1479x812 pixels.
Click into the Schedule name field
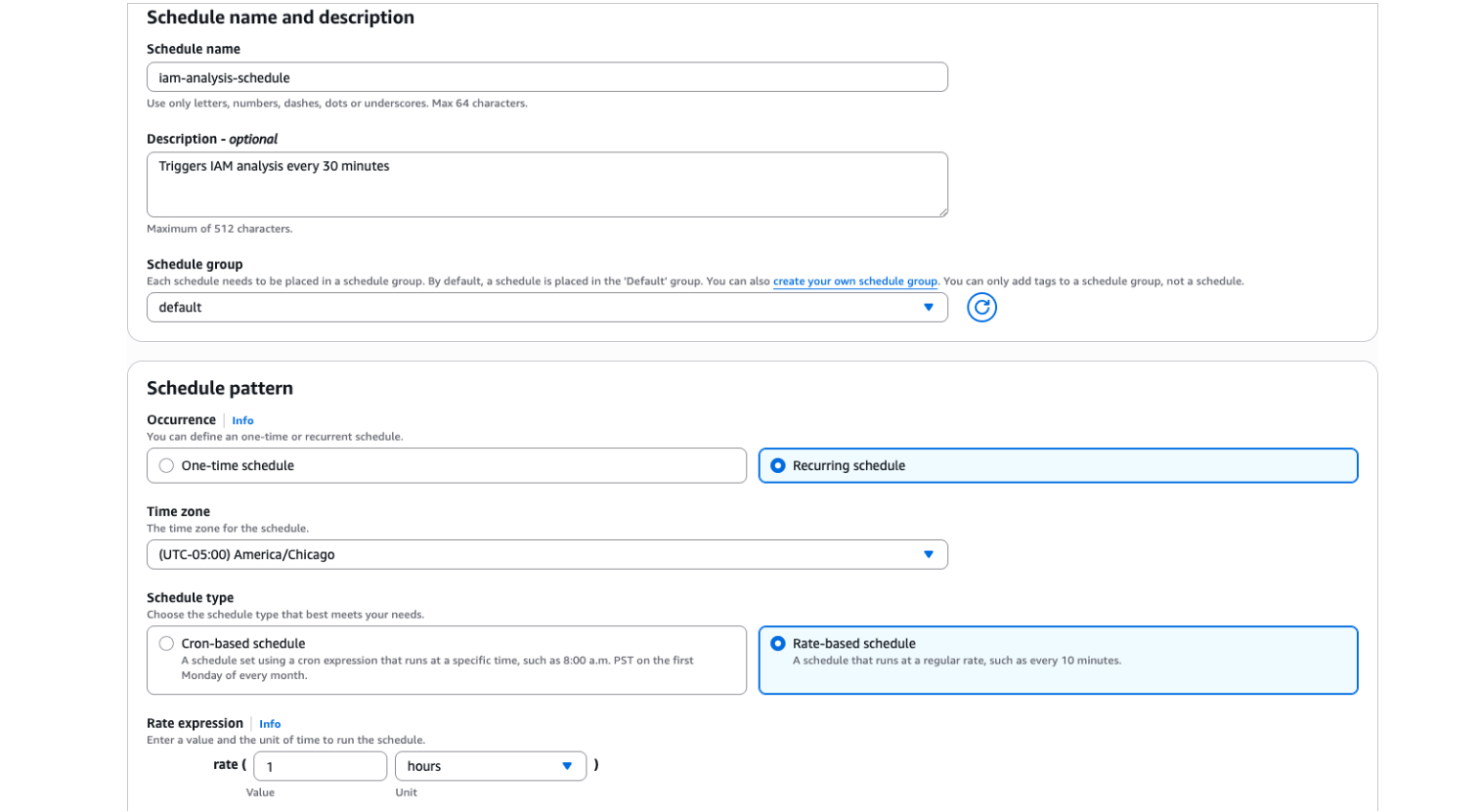click(546, 78)
